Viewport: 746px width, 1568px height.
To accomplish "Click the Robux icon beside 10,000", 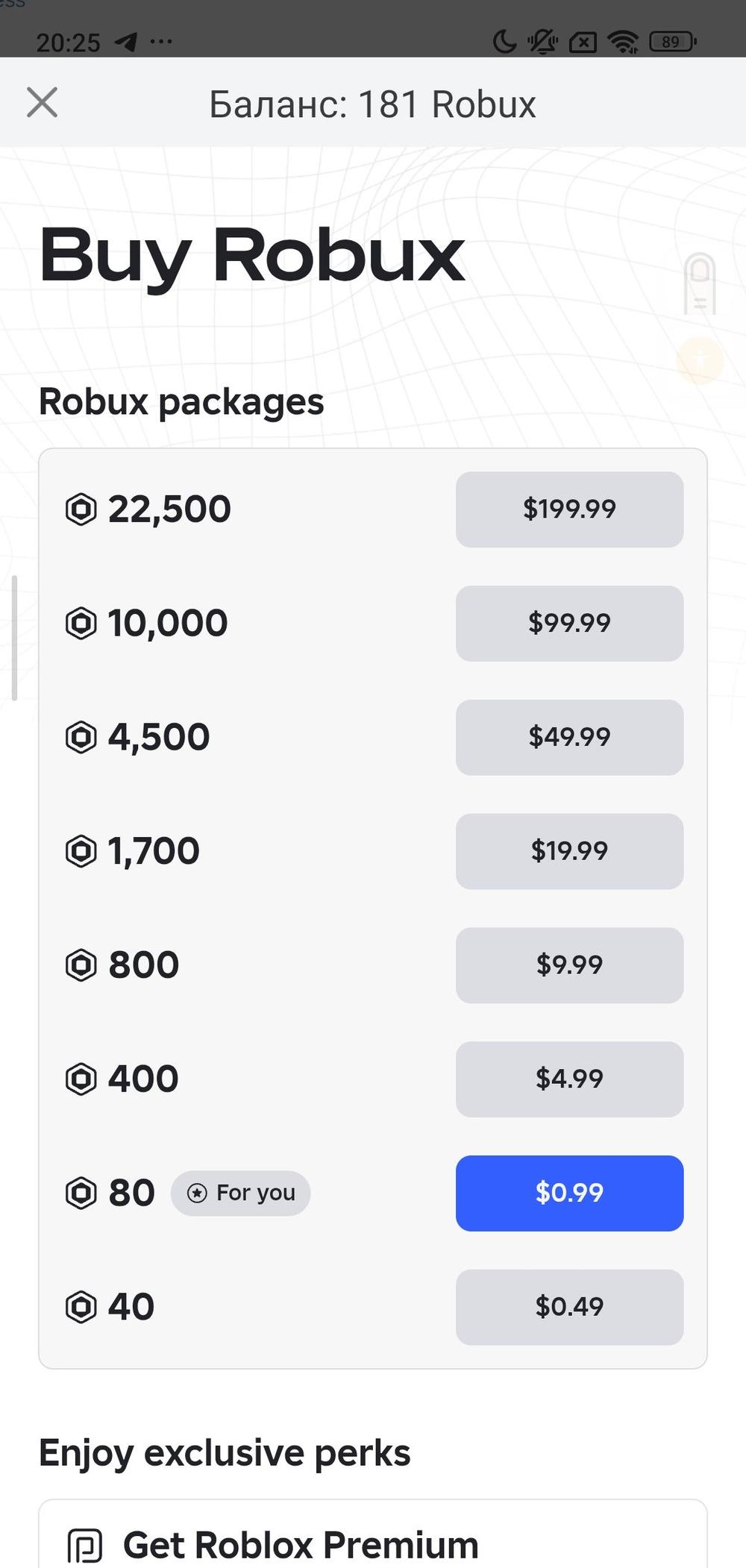I will click(x=81, y=624).
